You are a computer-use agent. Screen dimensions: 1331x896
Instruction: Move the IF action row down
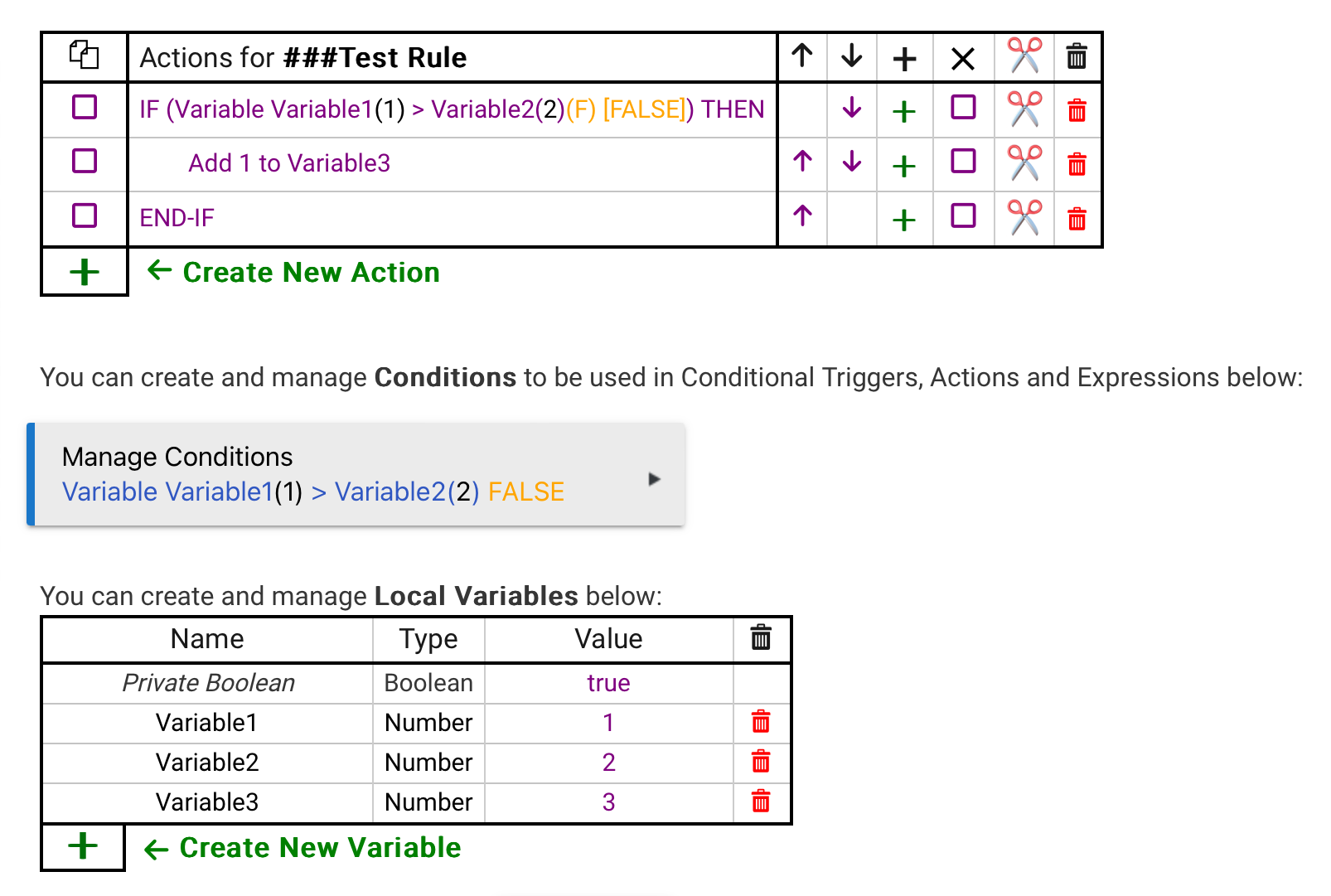[851, 109]
